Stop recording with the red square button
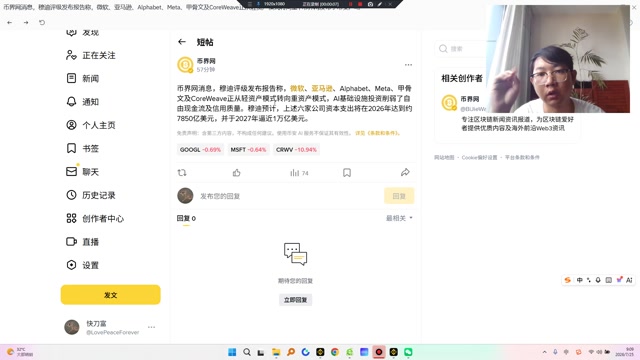 coord(360,4)
